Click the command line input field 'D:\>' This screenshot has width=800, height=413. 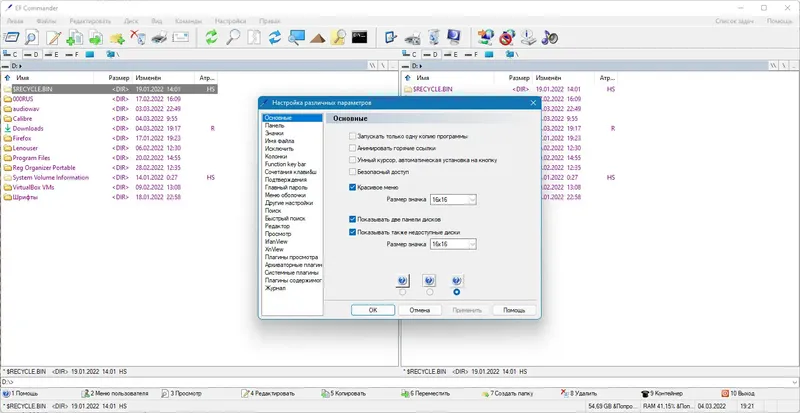400,382
